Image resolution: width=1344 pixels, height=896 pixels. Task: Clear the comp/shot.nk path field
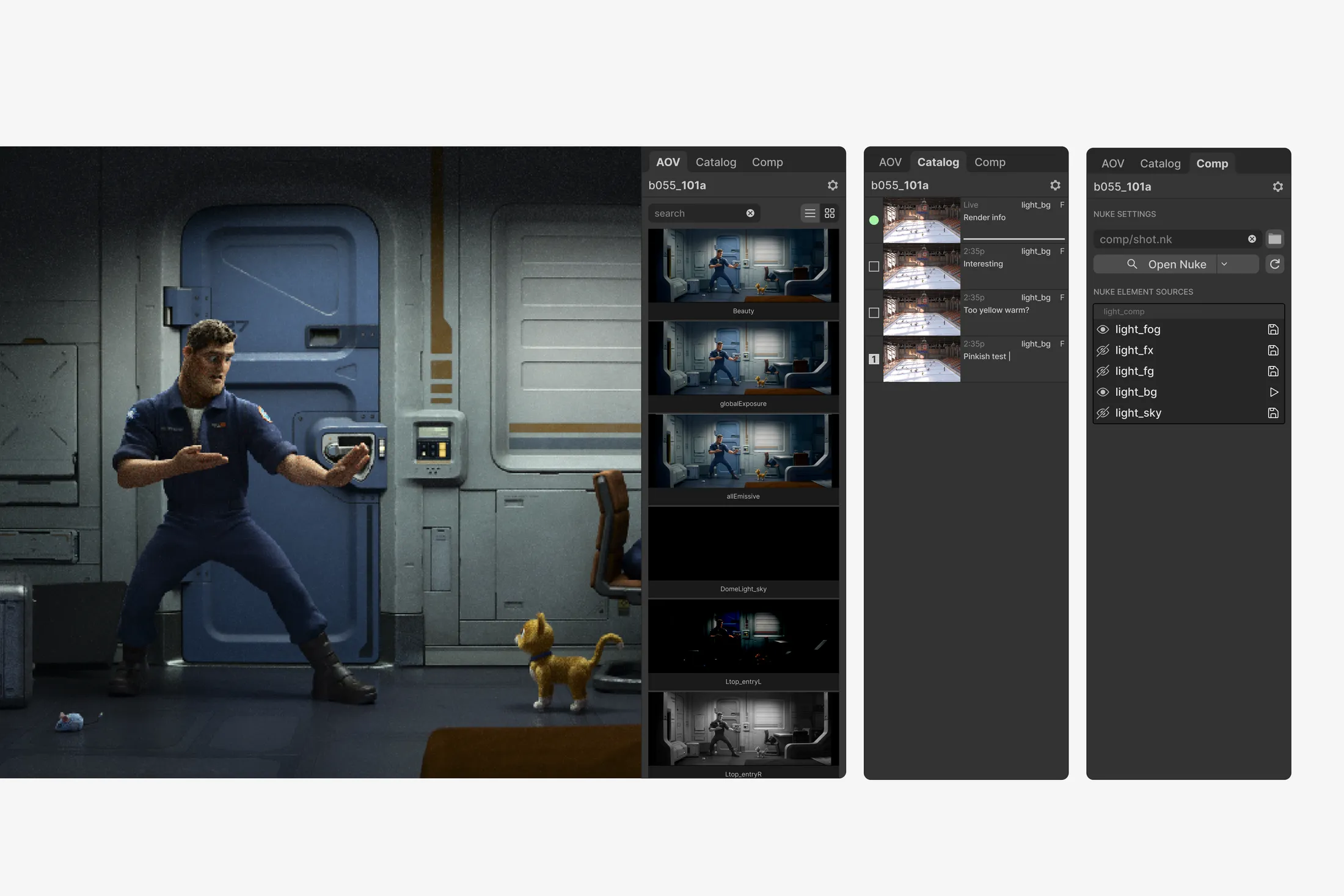(x=1252, y=239)
